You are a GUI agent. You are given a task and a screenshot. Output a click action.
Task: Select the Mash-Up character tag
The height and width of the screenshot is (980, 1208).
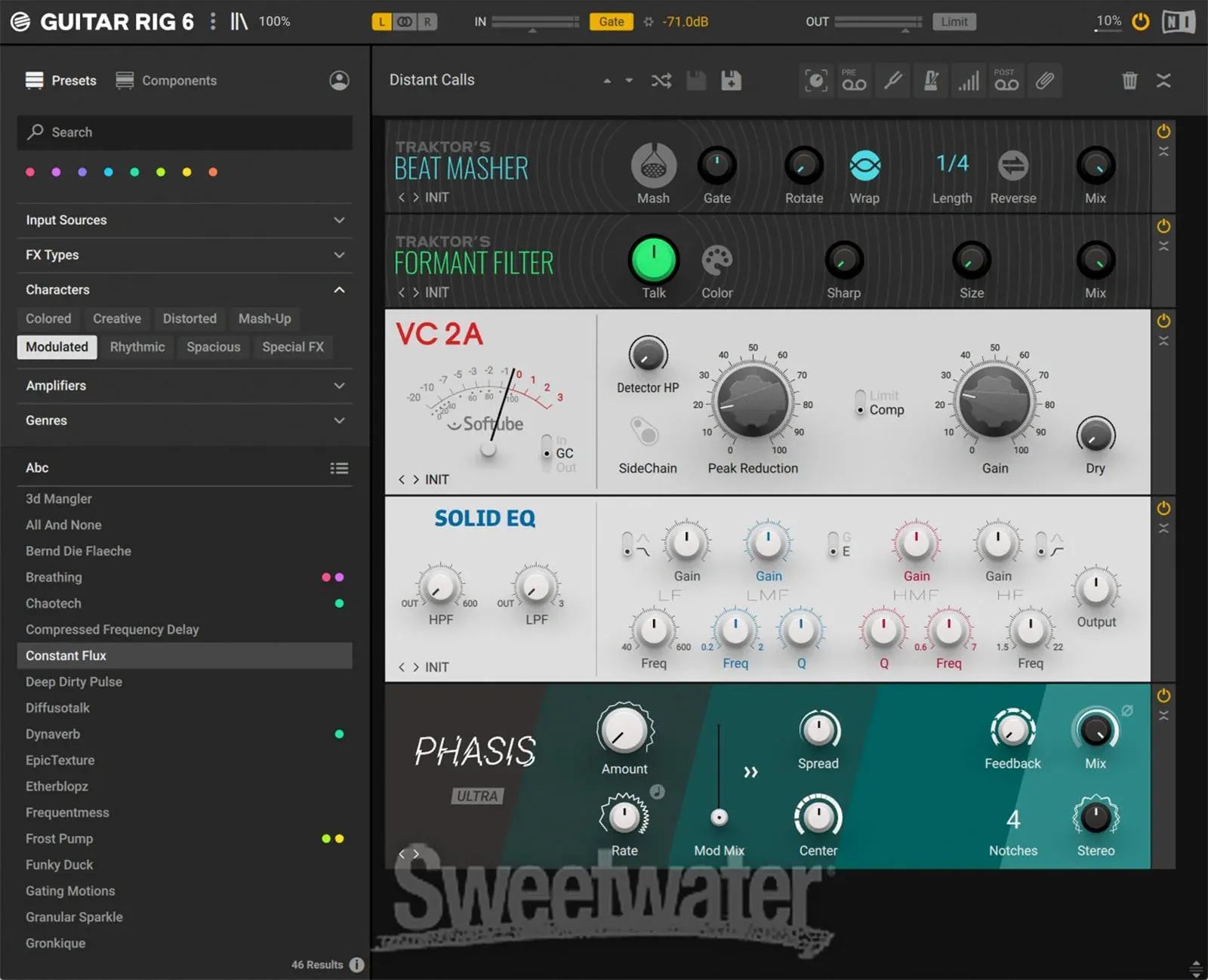[265, 319]
